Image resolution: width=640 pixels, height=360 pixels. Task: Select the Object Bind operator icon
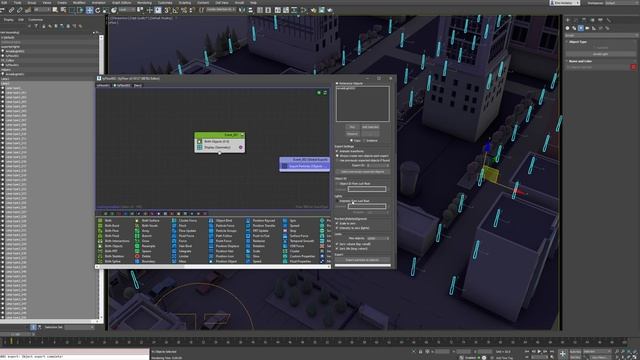pyautogui.click(x=211, y=220)
